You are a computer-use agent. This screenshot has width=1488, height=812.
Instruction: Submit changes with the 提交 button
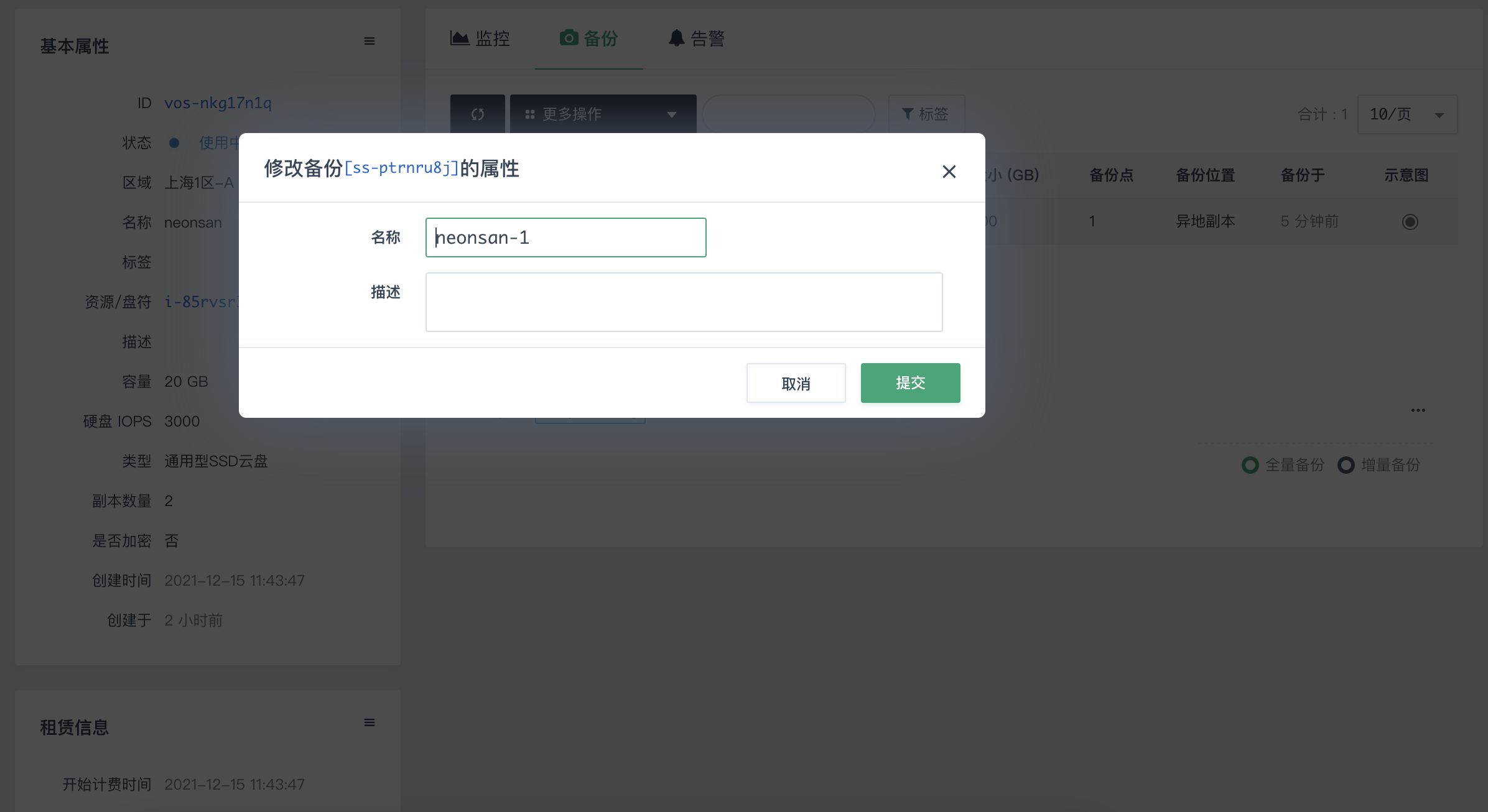(x=910, y=383)
